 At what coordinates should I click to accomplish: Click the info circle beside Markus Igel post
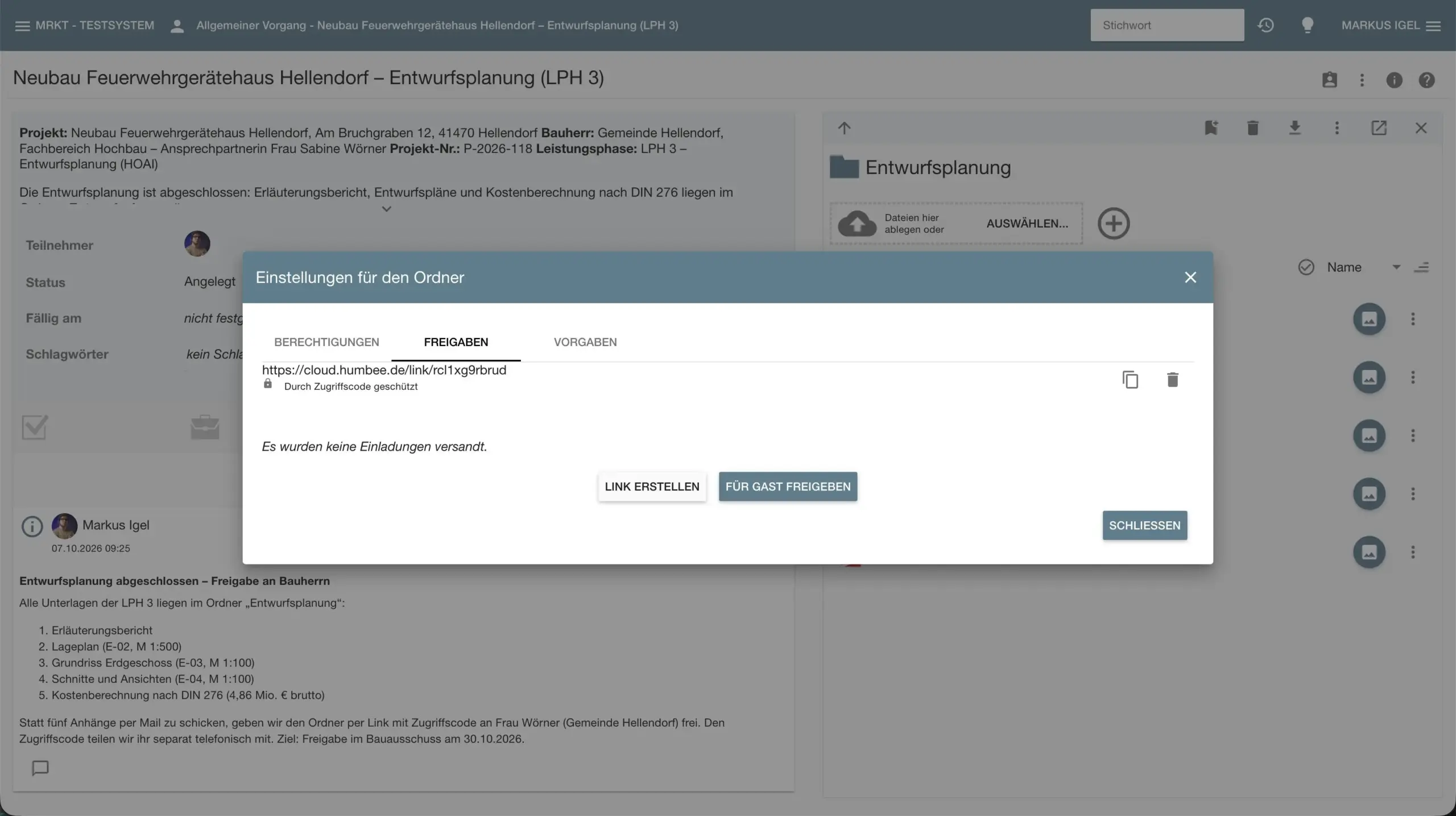(32, 526)
